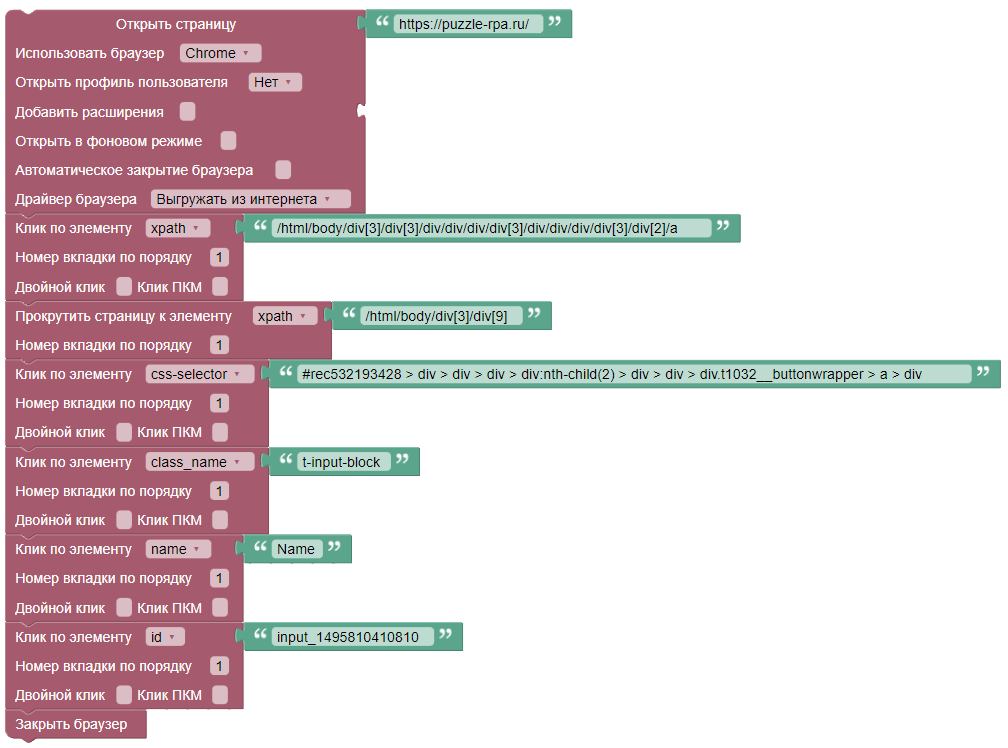Tick Клик ПКМ in the class_name click block
Image resolution: width=1008 pixels, height=748 pixels.
(x=220, y=520)
